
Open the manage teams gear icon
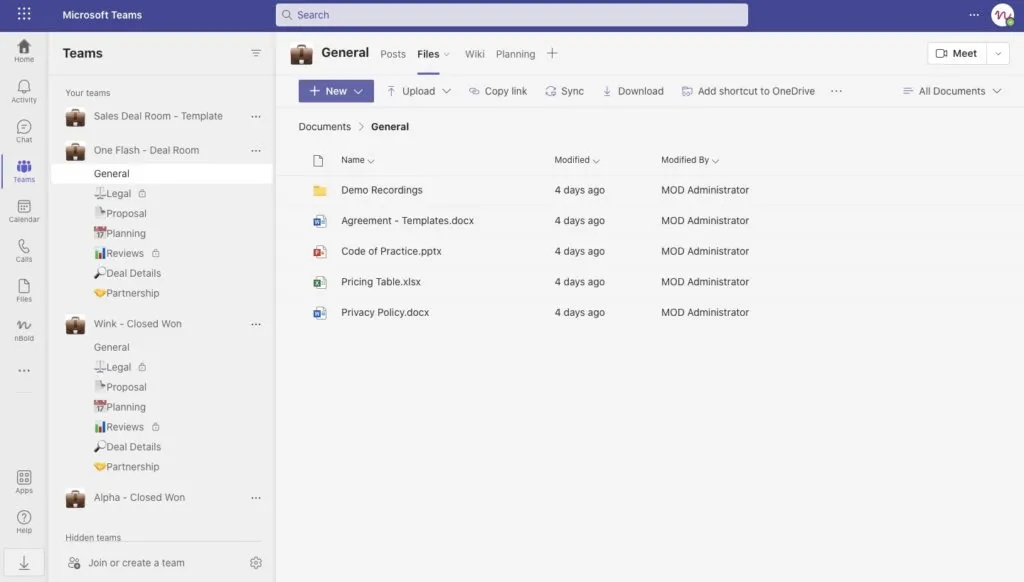pyautogui.click(x=255, y=562)
